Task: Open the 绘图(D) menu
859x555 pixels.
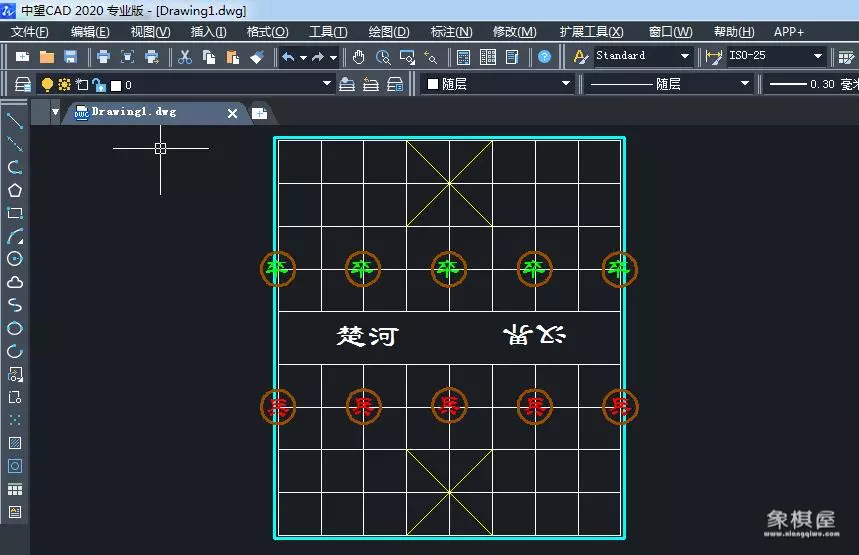Action: [388, 32]
